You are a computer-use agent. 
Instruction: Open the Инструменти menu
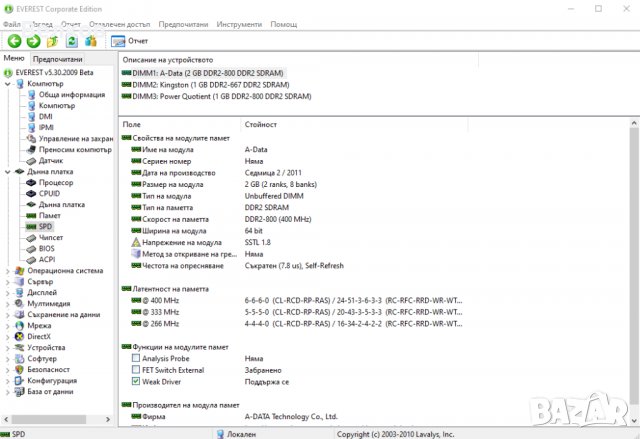(241, 23)
